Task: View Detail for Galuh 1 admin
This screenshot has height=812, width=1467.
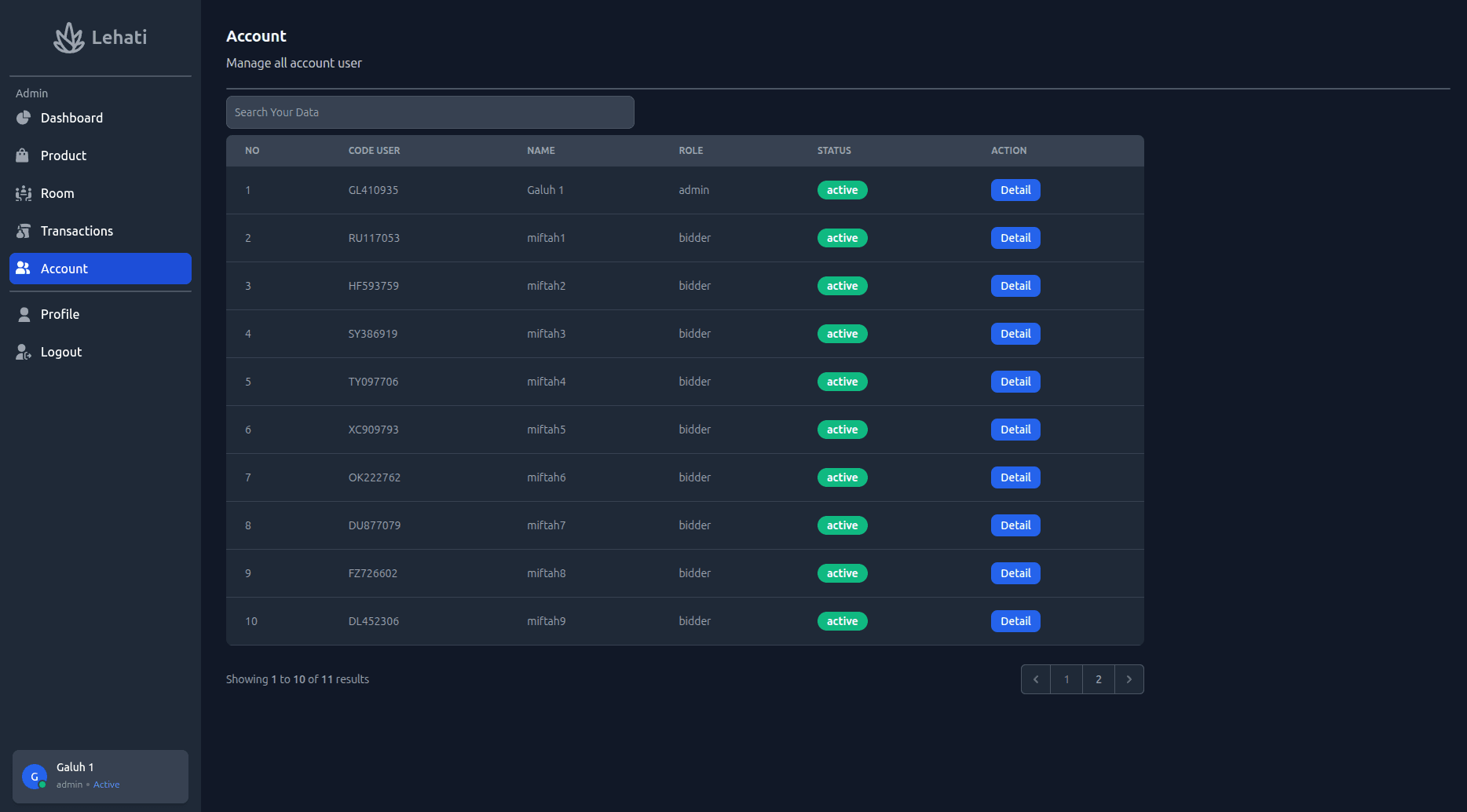Action: tap(1015, 190)
